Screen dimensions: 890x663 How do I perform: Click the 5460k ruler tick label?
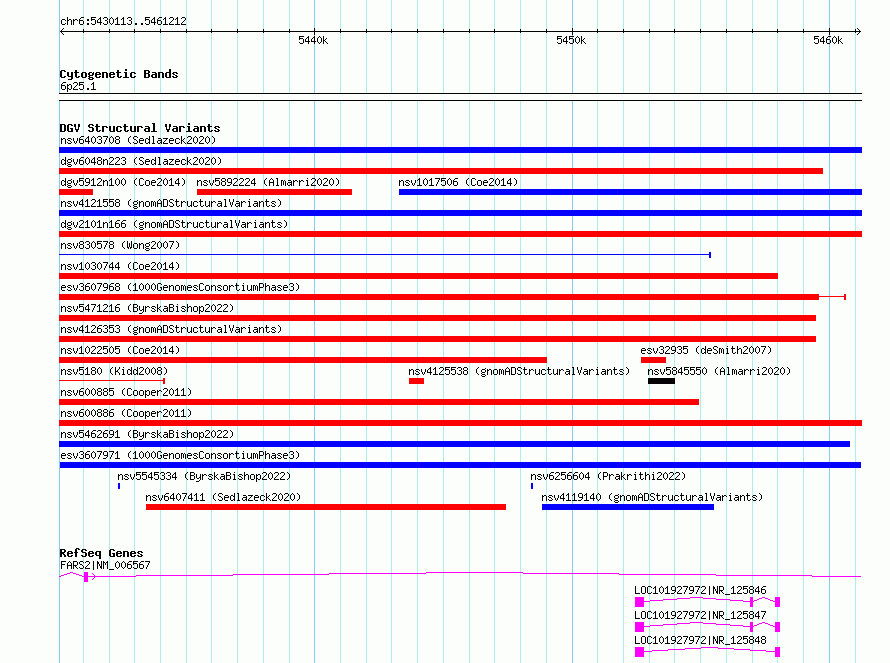[828, 40]
